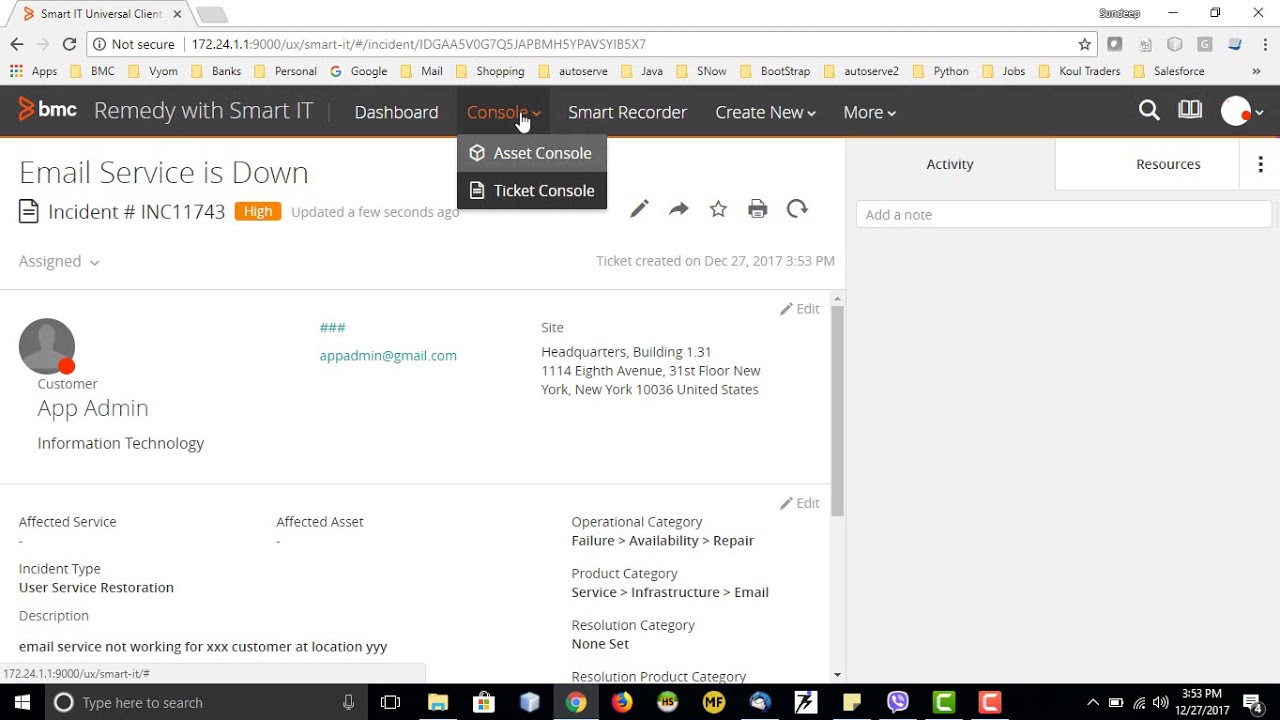The image size is (1280, 720).
Task: Open the Google bookmark
Action: pyautogui.click(x=359, y=71)
